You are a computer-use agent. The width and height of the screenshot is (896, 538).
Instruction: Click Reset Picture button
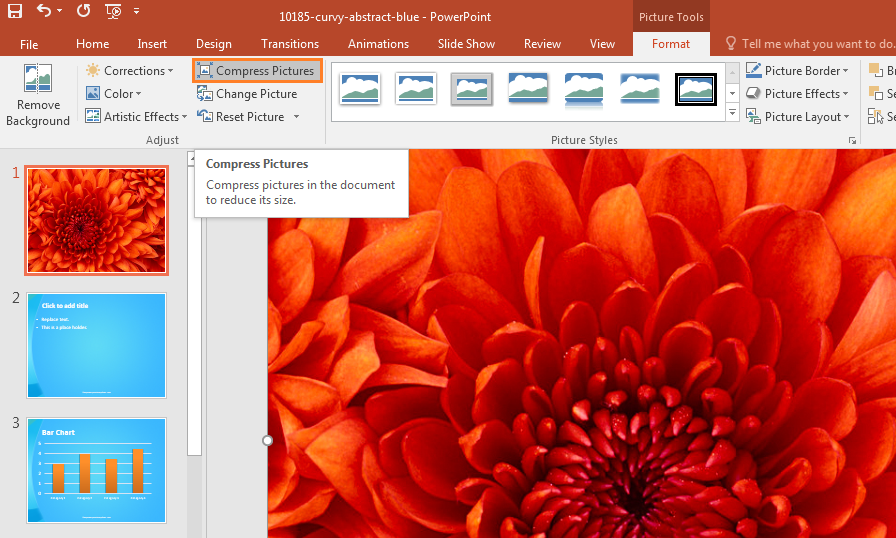(x=241, y=117)
